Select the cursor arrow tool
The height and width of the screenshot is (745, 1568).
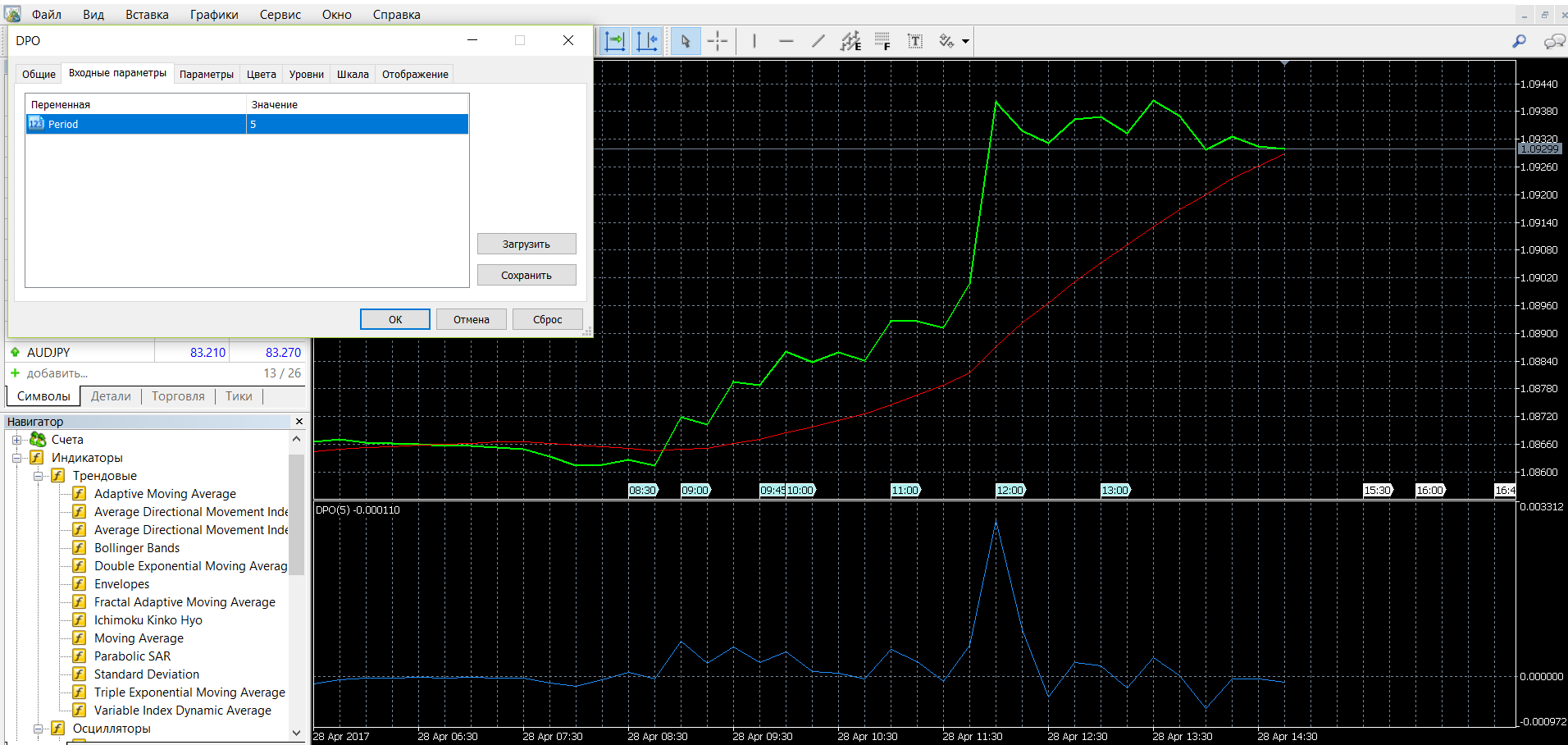coord(686,41)
